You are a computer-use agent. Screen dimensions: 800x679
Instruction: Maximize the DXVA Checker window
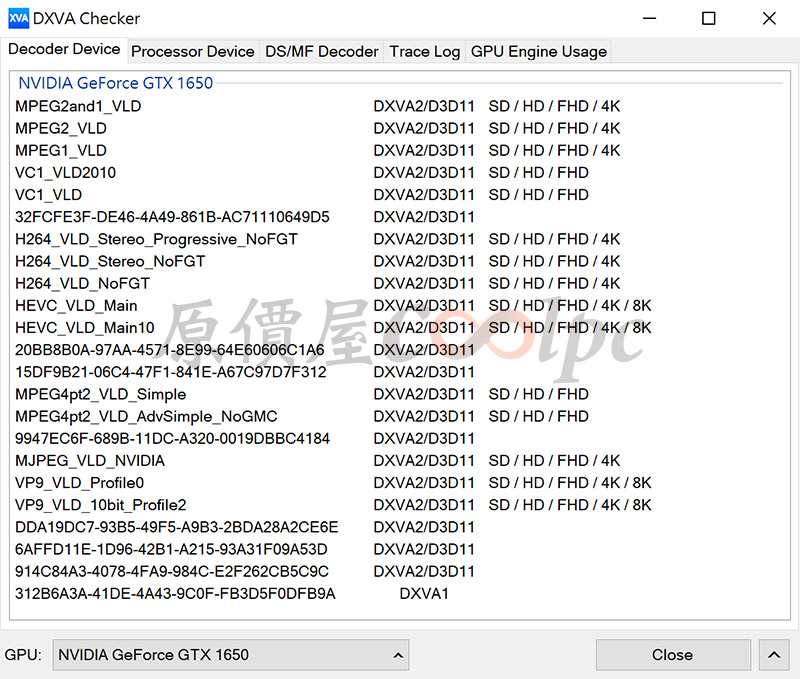pos(709,18)
